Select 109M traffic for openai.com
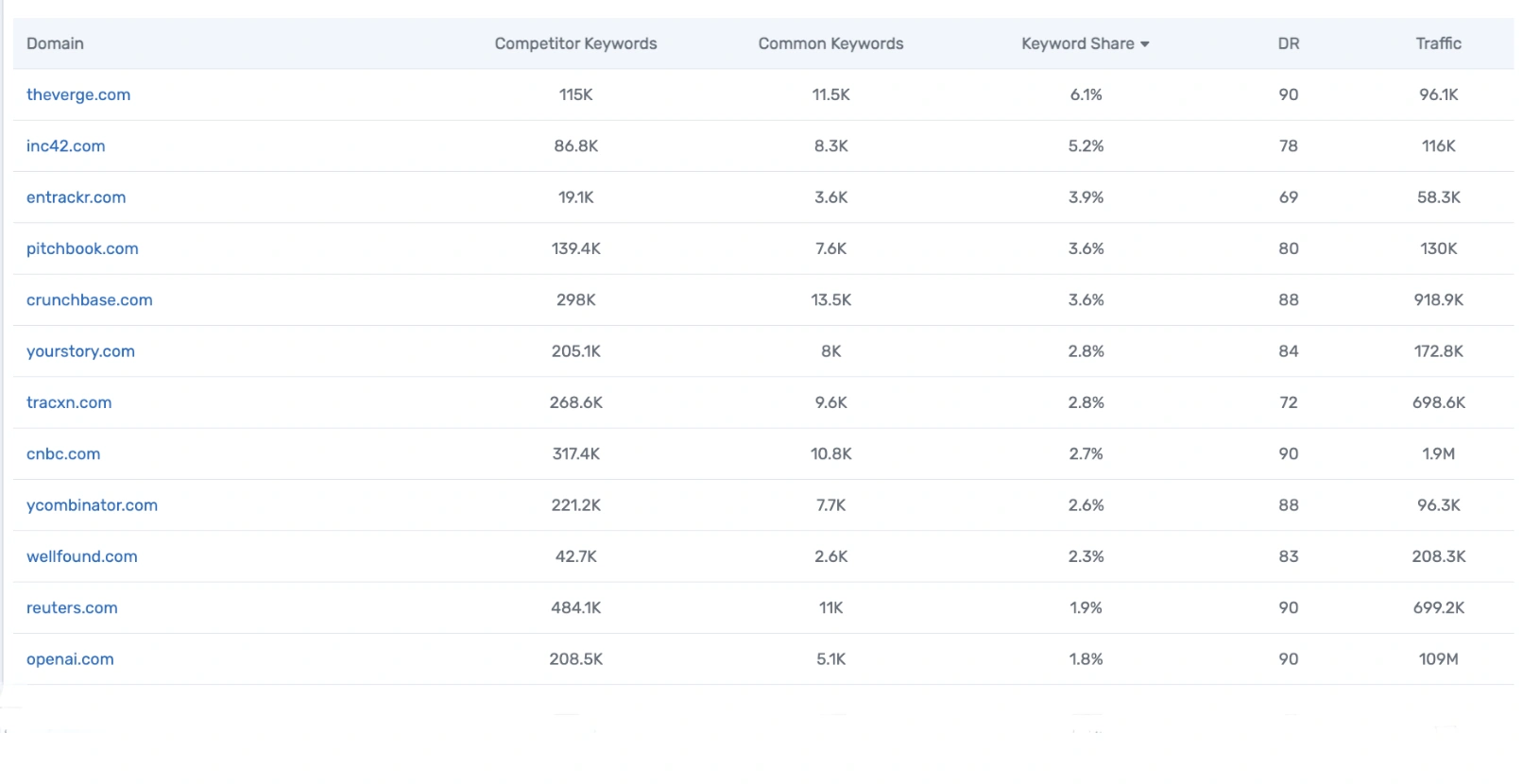The height and width of the screenshot is (784, 1523). click(1438, 659)
